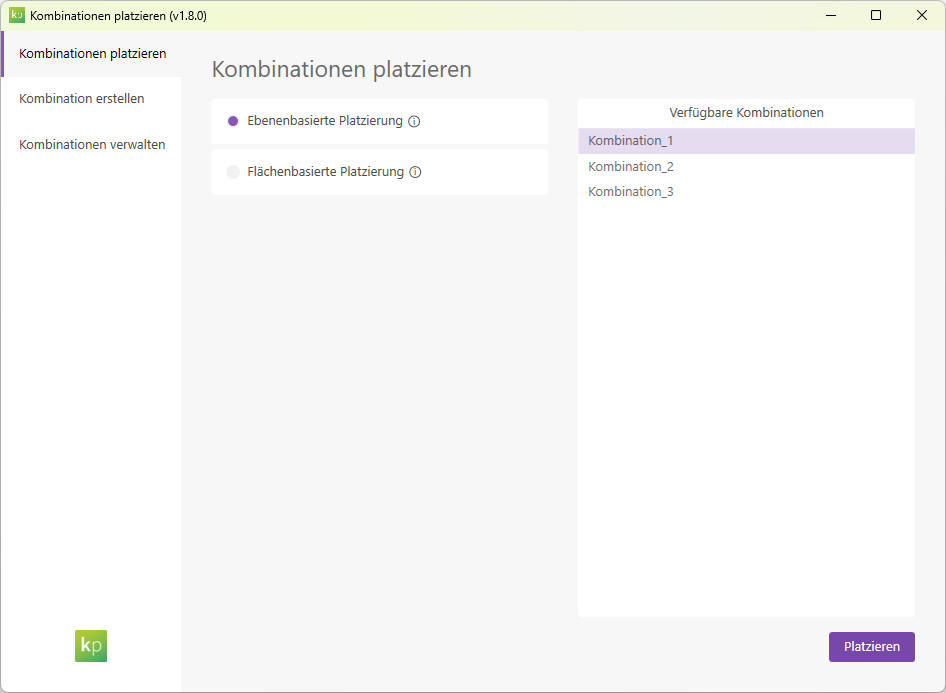This screenshot has height=693, width=946.
Task: Click the Kombinationen platzieren page heading
Action: [344, 69]
